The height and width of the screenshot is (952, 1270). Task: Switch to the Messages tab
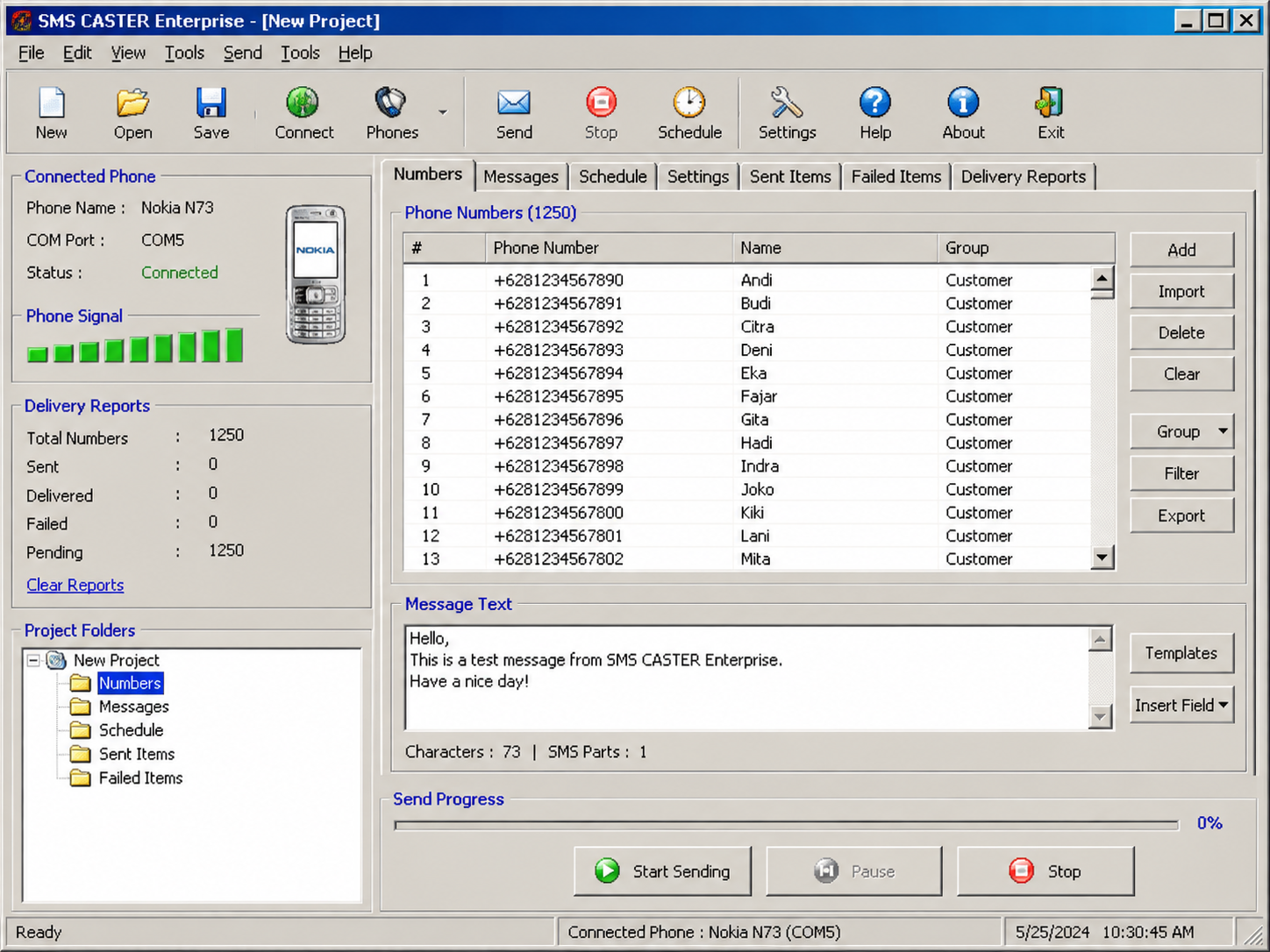[x=521, y=176]
